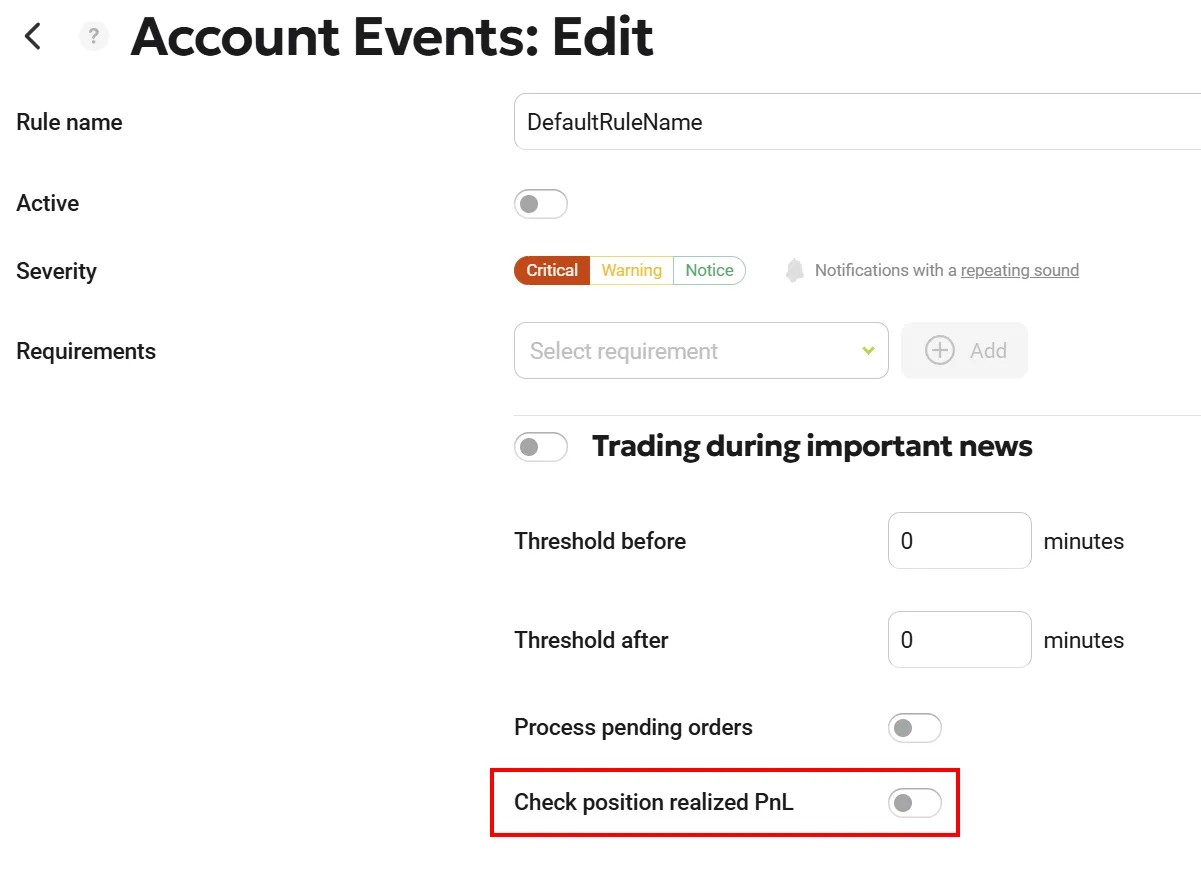Open help via the question mark icon

93,37
